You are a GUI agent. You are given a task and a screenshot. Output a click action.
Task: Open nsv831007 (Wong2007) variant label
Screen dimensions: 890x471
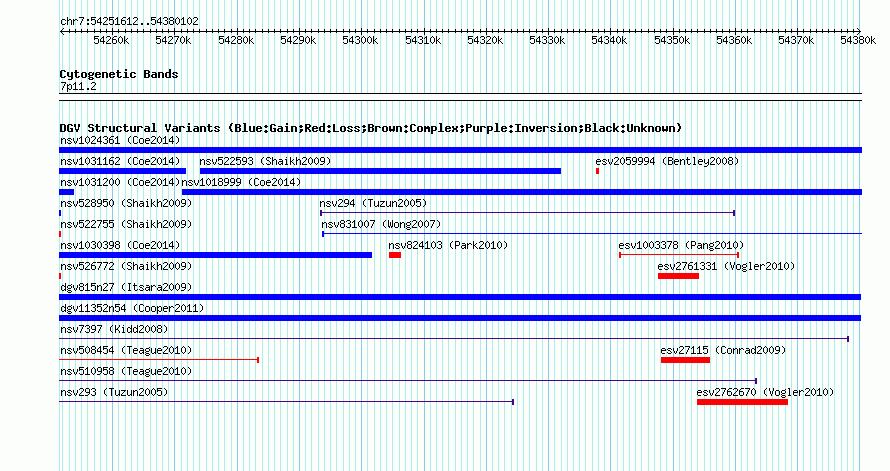[x=381, y=224]
